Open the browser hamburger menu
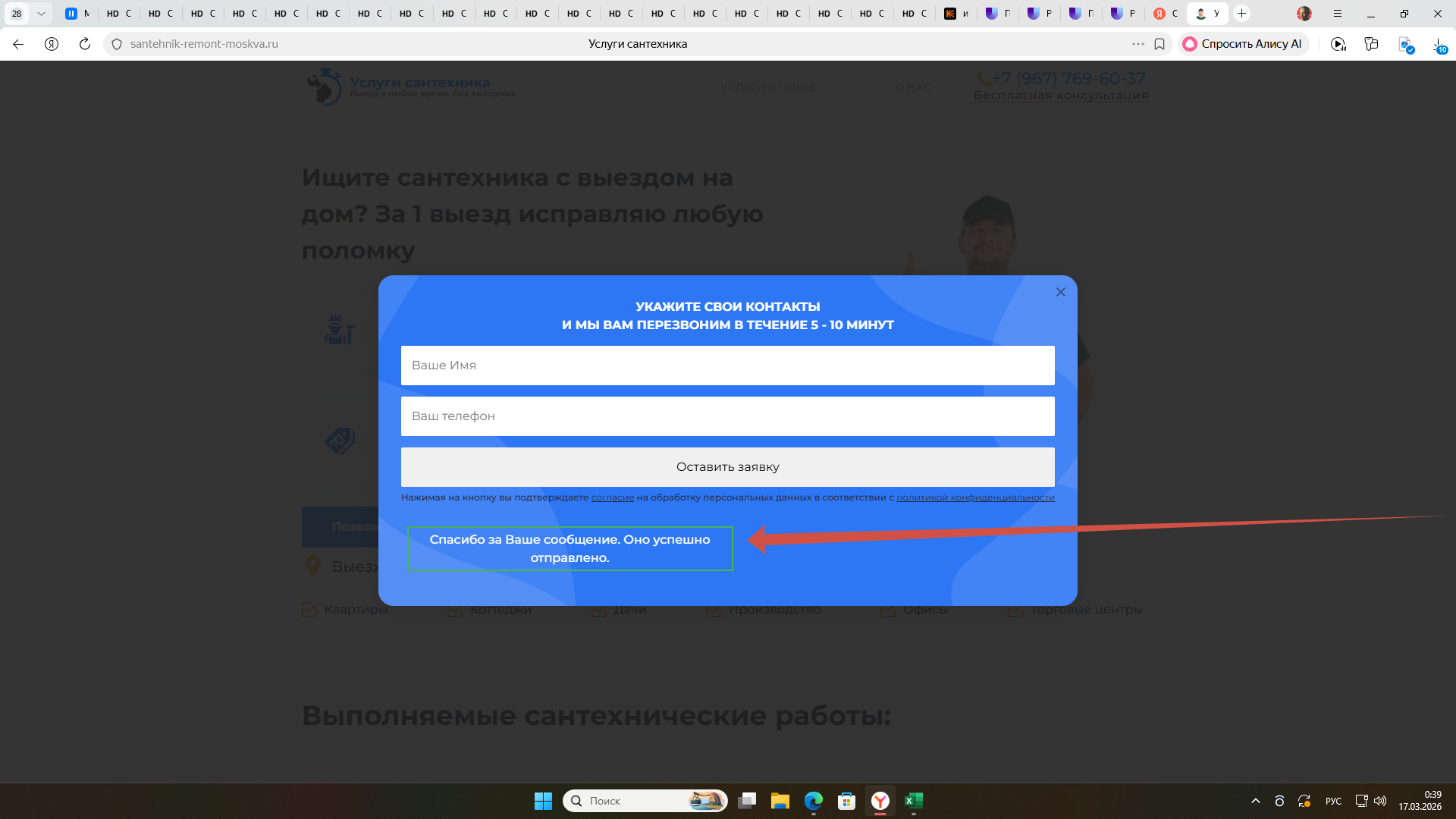The image size is (1456, 819). tap(1338, 14)
